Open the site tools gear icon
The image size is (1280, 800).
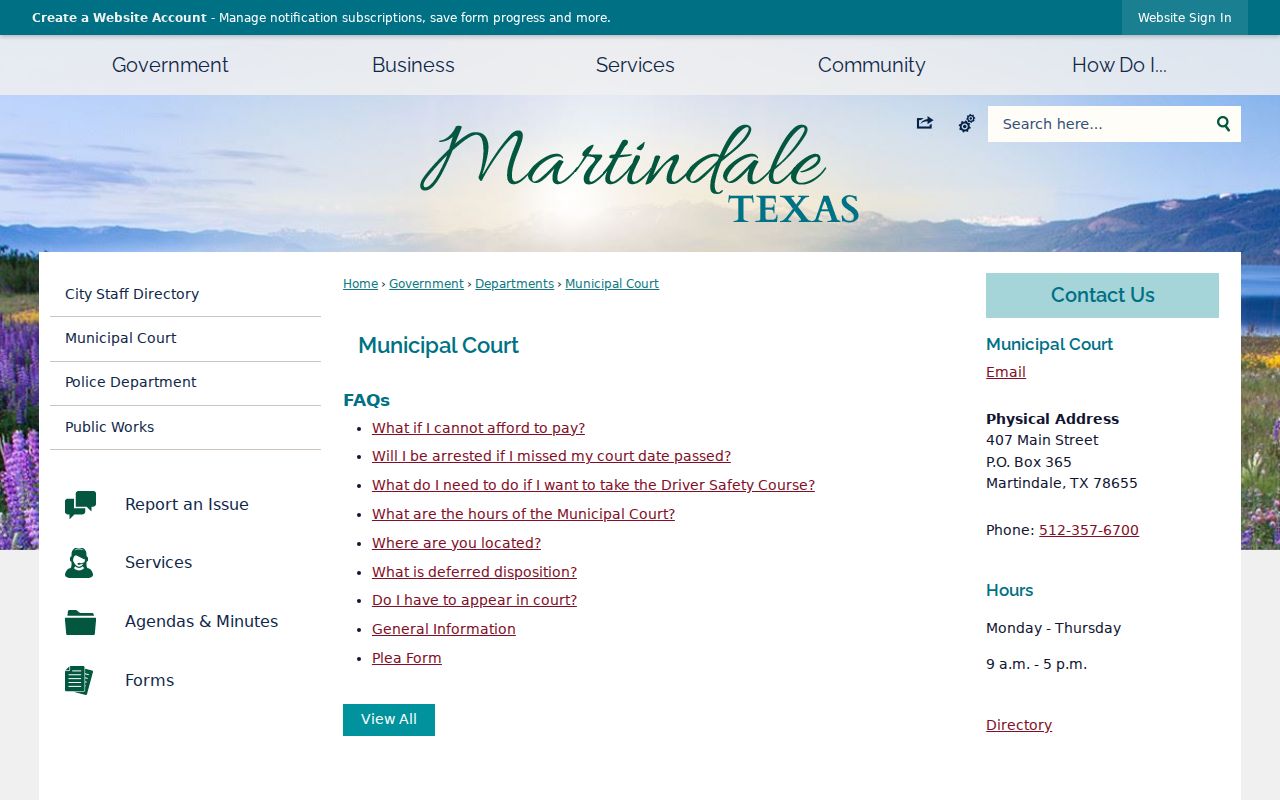click(966, 123)
